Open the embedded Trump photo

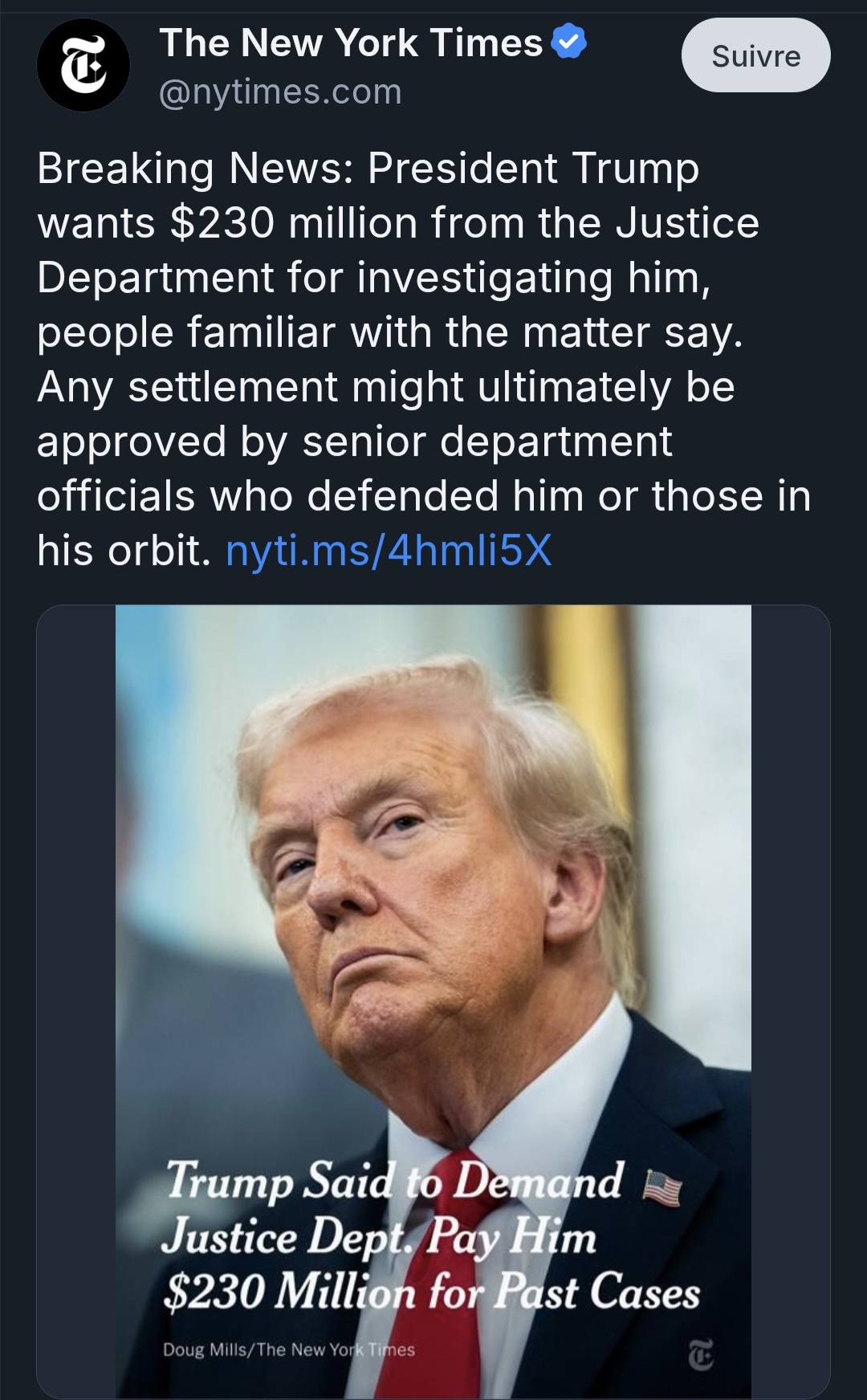pos(433,883)
